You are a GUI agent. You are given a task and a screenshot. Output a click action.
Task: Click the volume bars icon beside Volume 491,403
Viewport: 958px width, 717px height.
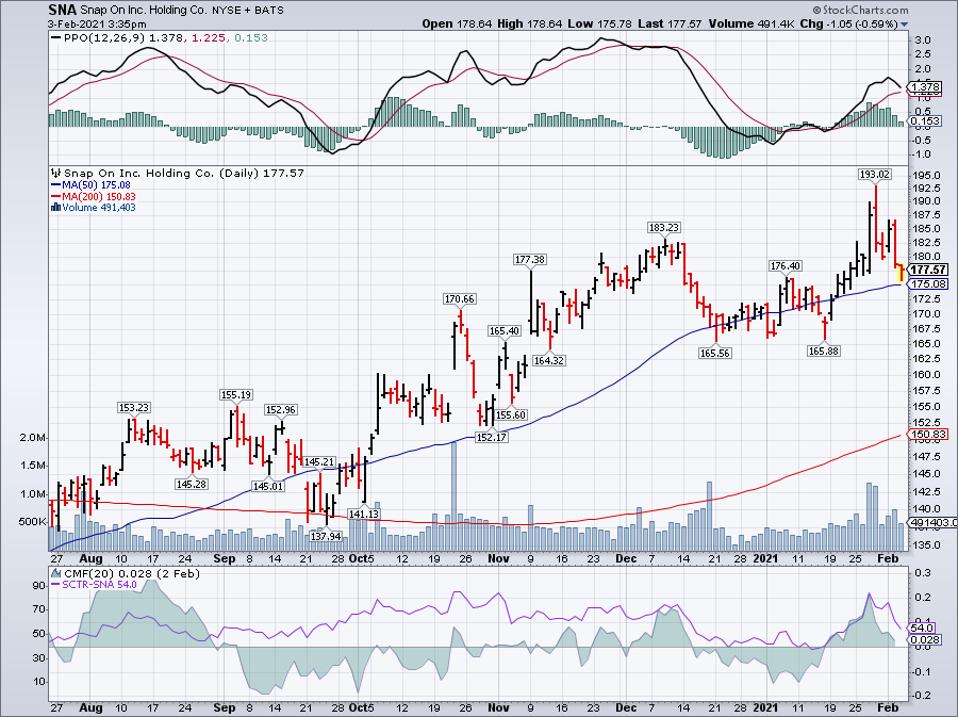[56, 208]
